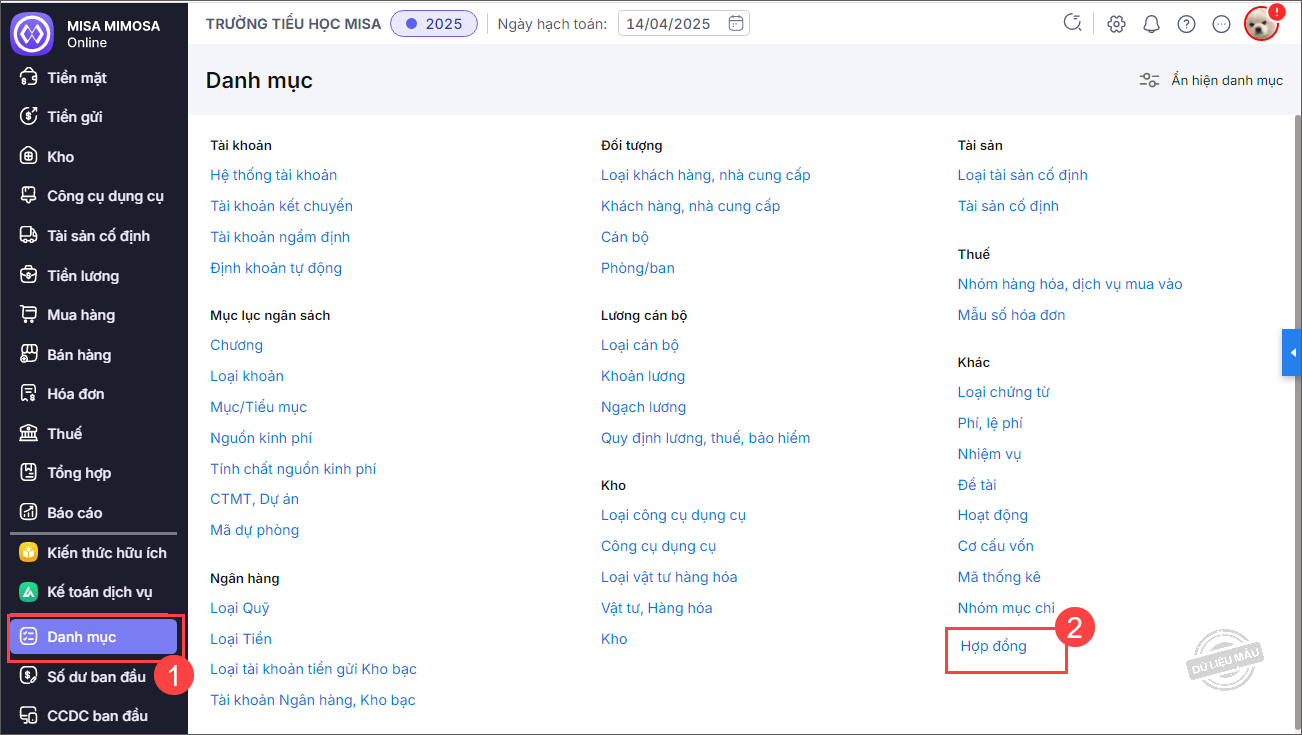Viewport: 1302px width, 735px height.
Task: Click the help question mark icon
Action: pos(1186,24)
